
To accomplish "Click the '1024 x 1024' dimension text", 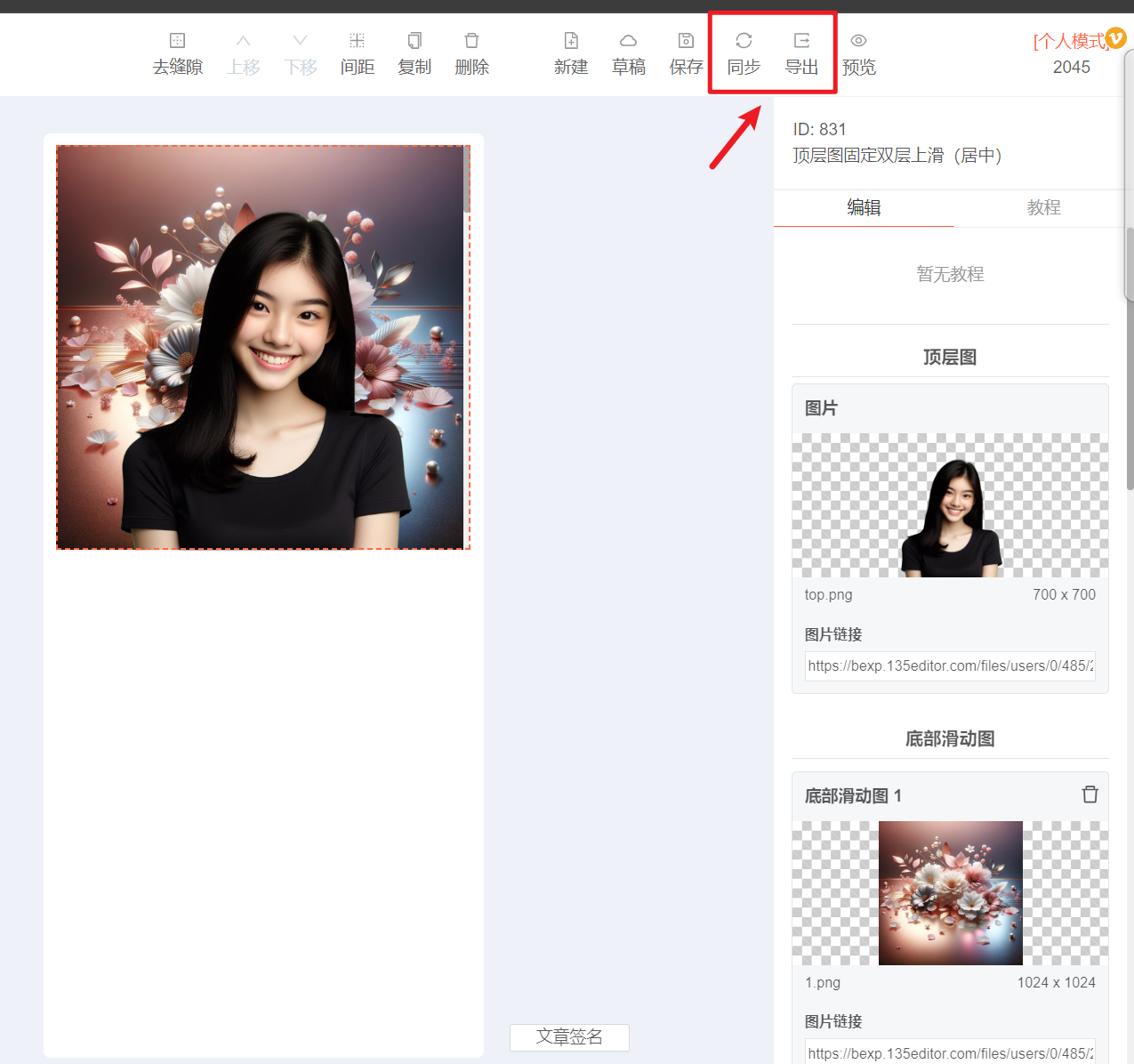I will click(x=1056, y=982).
